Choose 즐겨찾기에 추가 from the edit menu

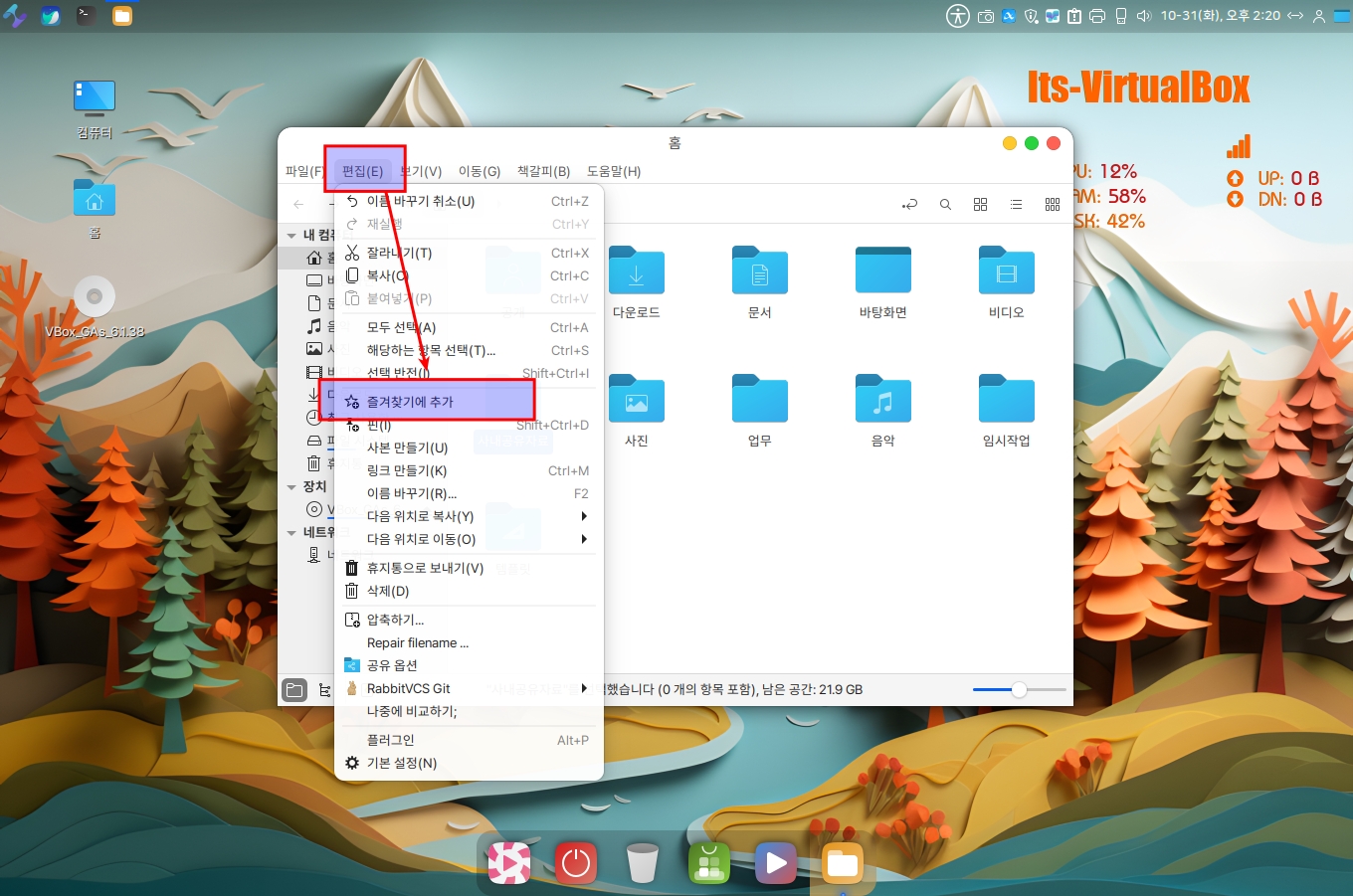(x=410, y=402)
